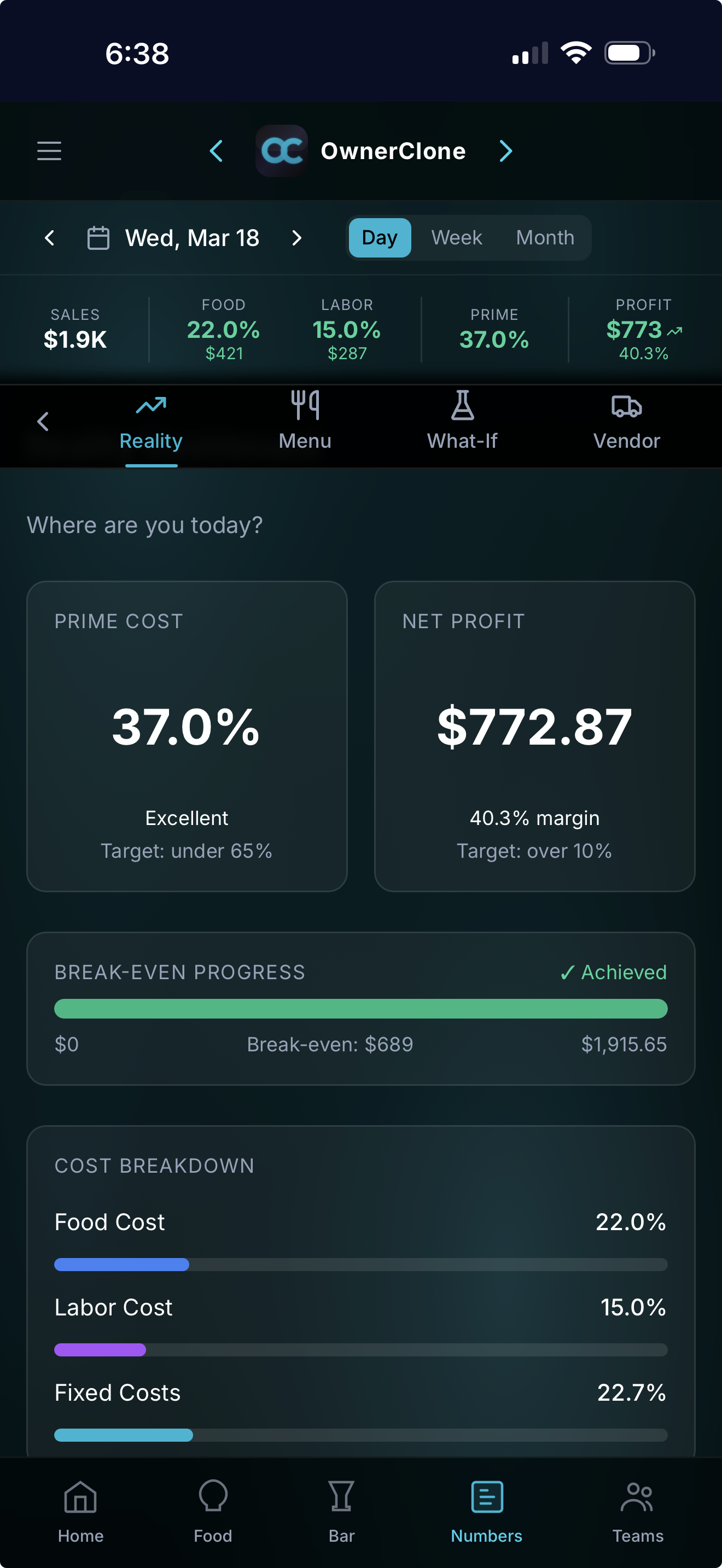This screenshot has height=1568, width=722.
Task: Advance to next day with right chevron
Action: coord(297,238)
